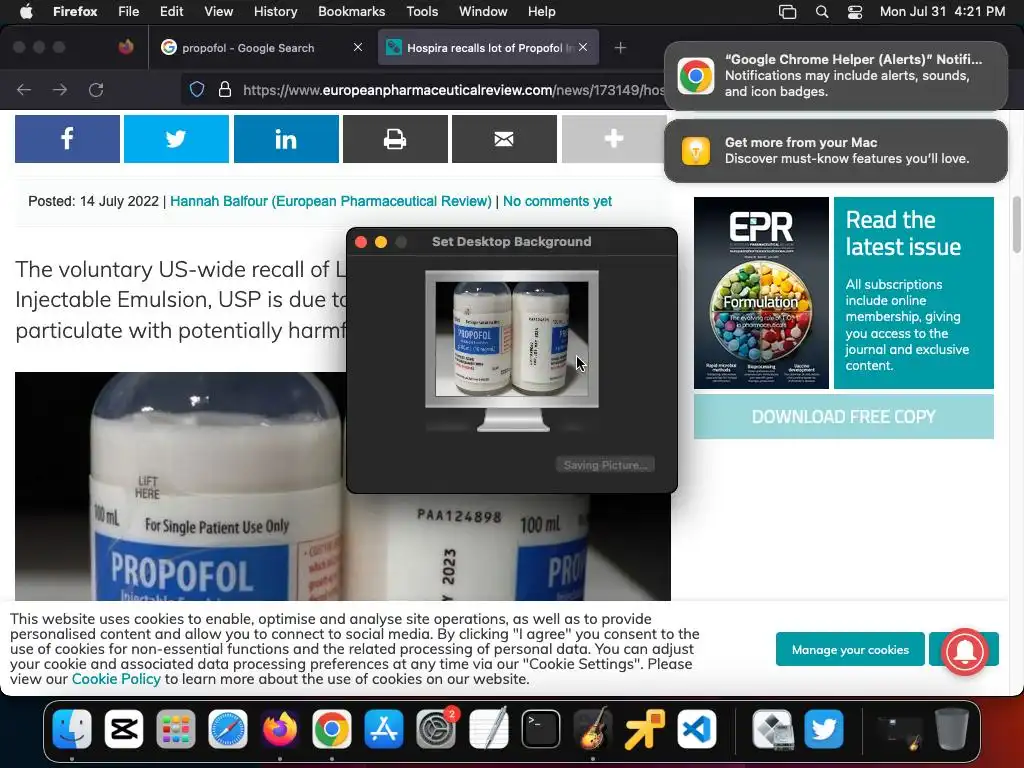The width and height of the screenshot is (1024, 768).
Task: Open Finder from the dock
Action: (72, 729)
